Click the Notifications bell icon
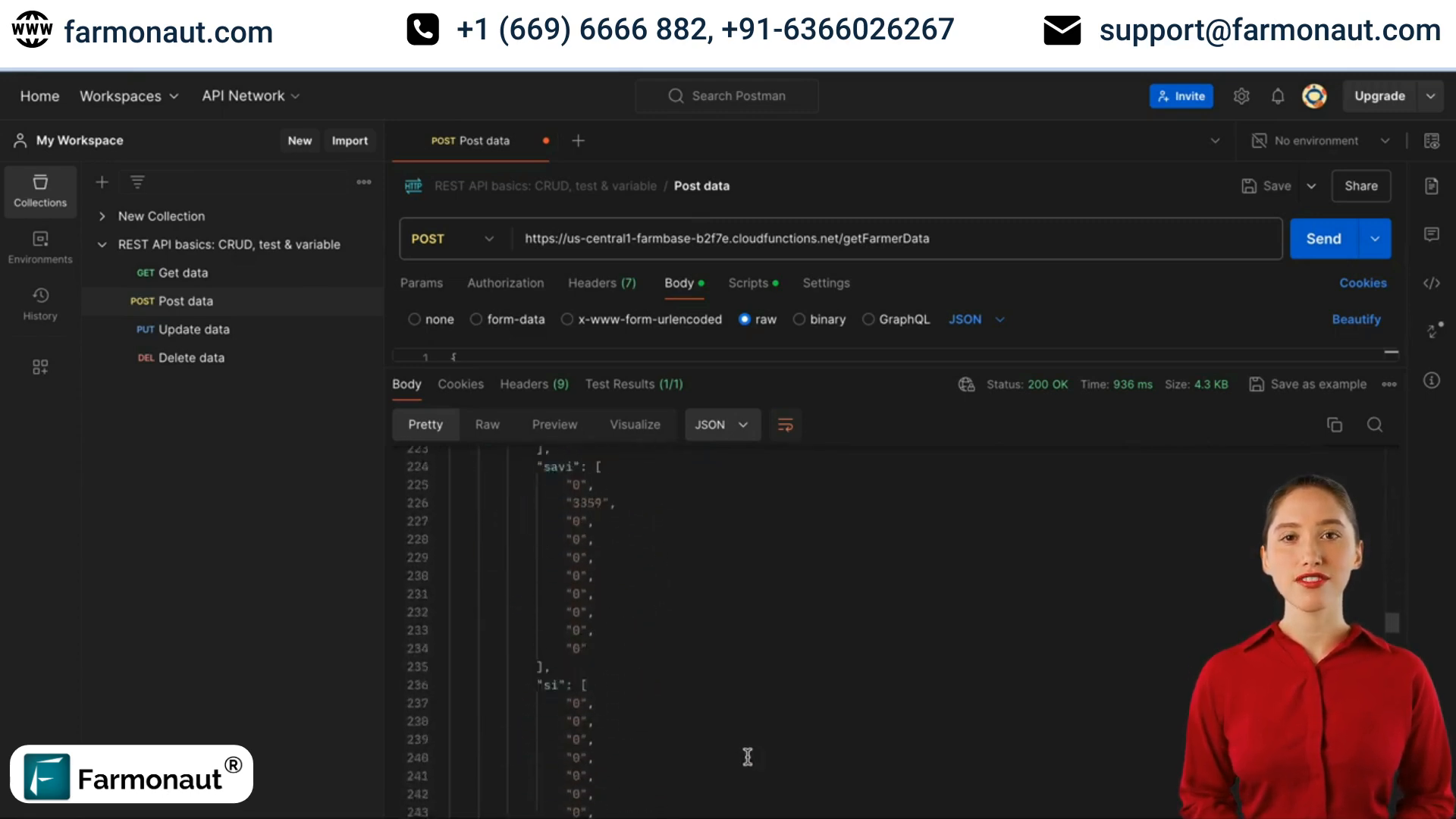Screen dimensions: 1456x819 (x=1278, y=96)
